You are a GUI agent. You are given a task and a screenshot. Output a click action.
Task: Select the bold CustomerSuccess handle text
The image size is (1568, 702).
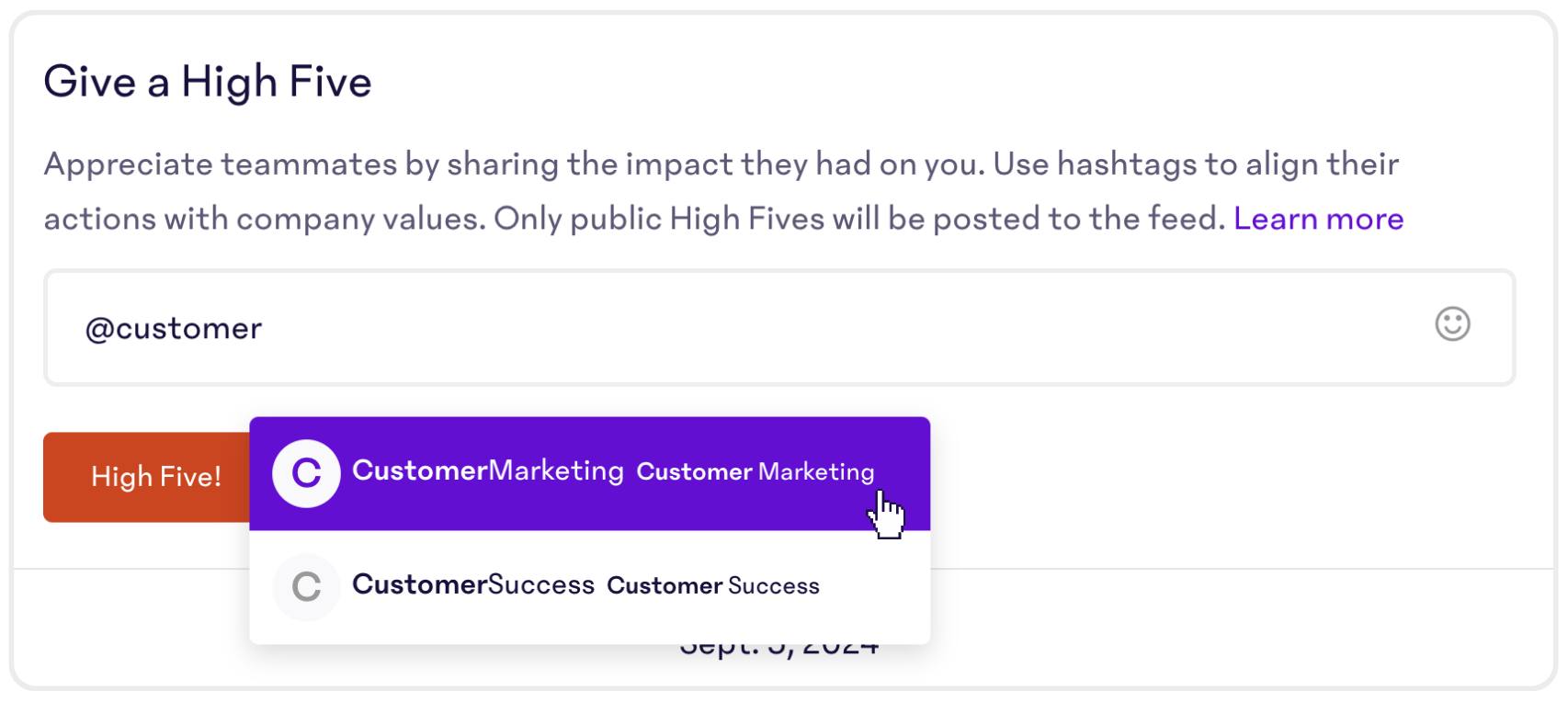pos(473,584)
